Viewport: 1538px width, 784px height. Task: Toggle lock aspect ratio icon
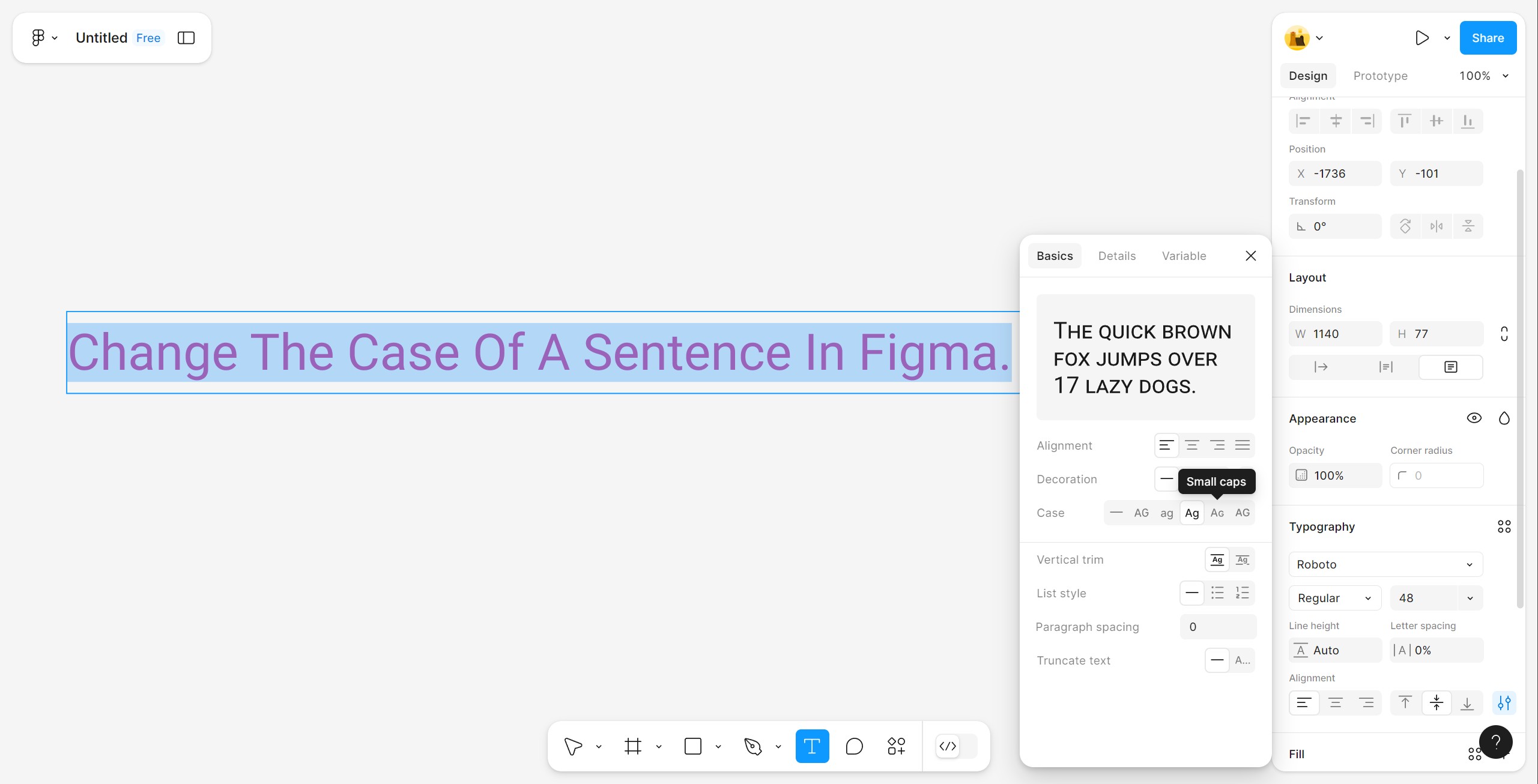(x=1504, y=334)
